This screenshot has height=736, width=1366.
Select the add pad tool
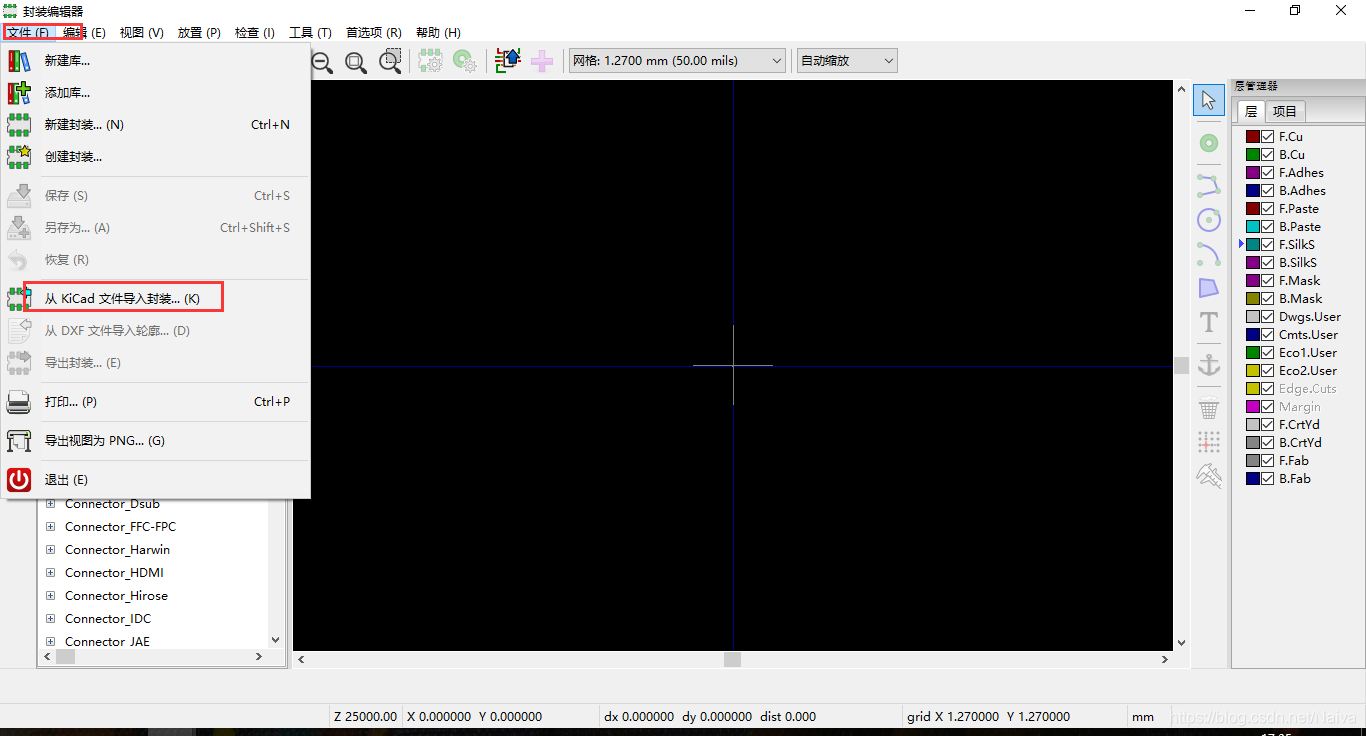pyautogui.click(x=1209, y=144)
